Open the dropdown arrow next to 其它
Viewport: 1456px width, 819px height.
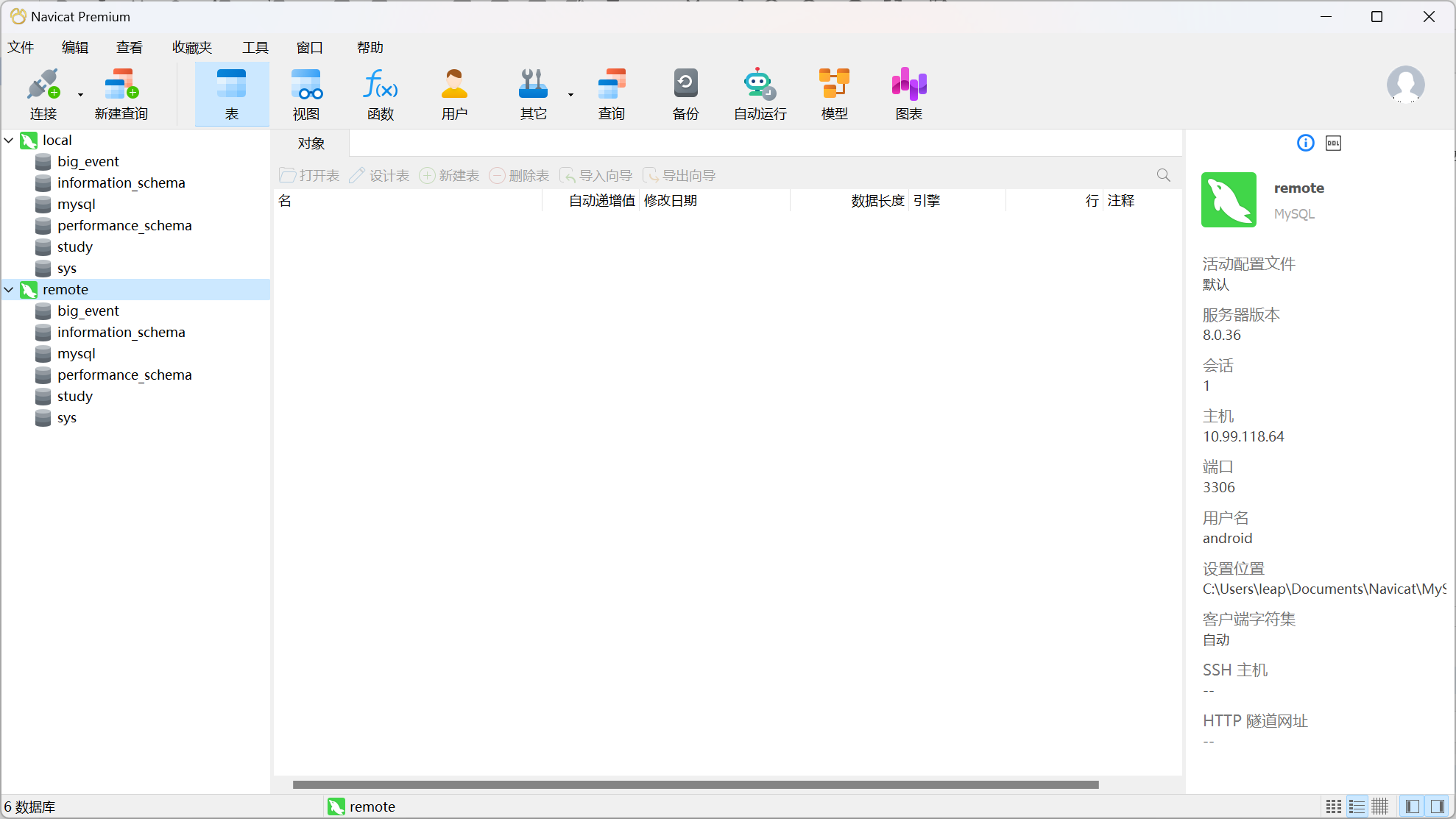coord(570,94)
